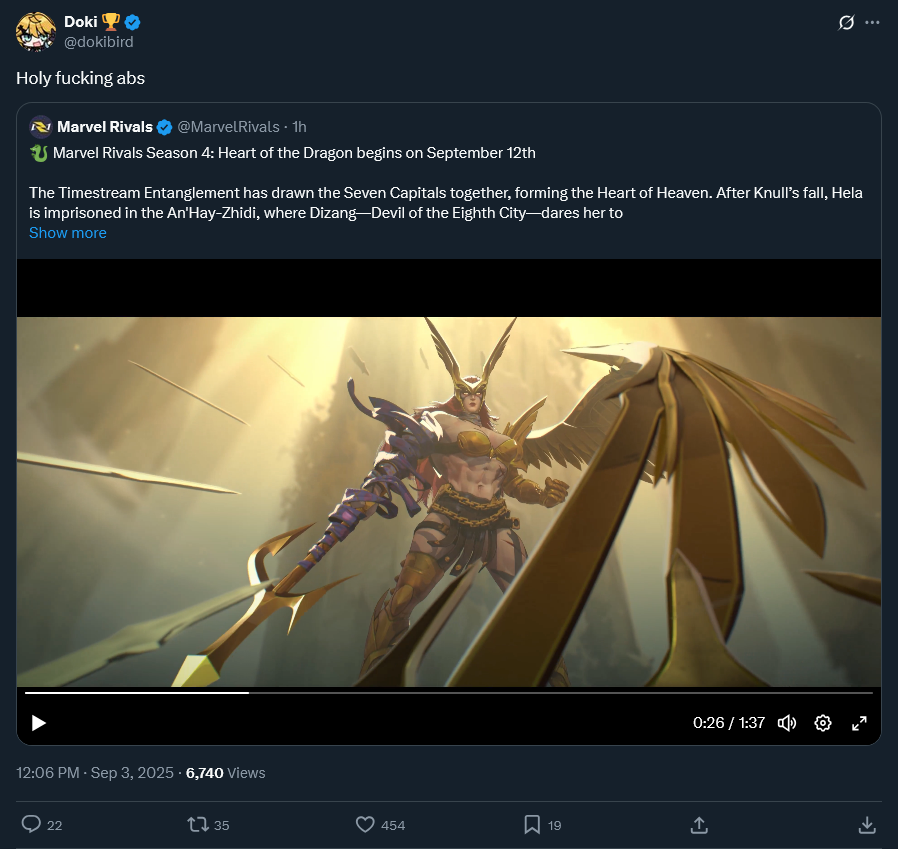Click the Grok circle-slash icon
This screenshot has width=898, height=849.
coord(846,22)
